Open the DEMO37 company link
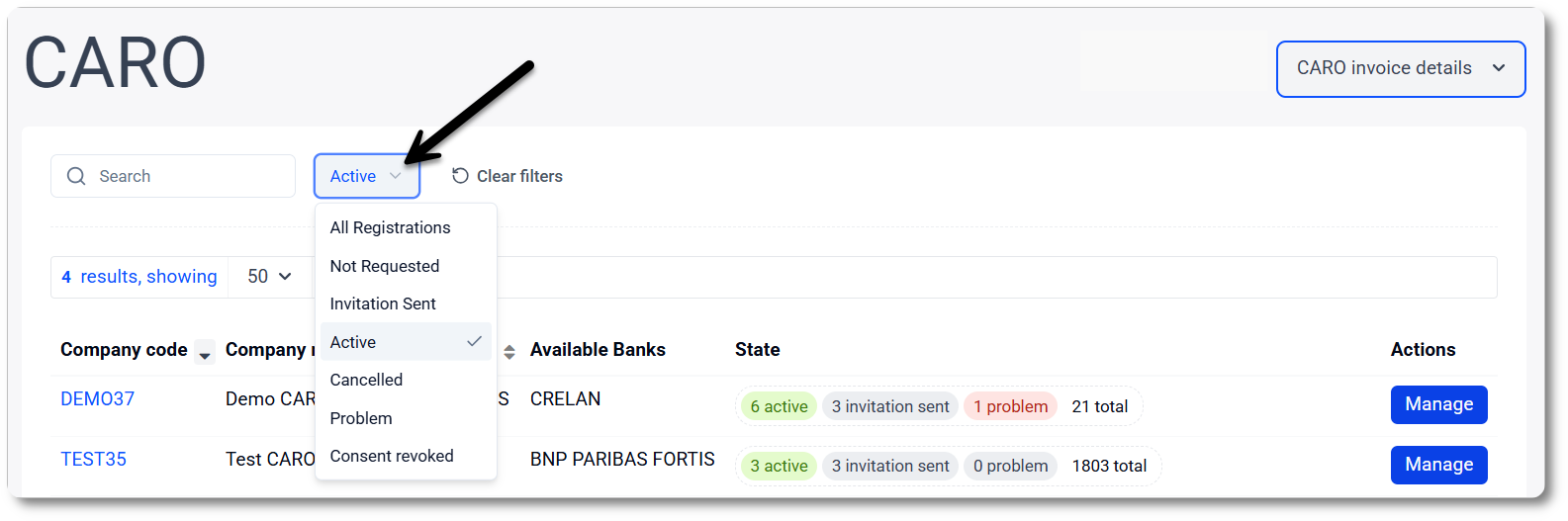 (x=97, y=398)
